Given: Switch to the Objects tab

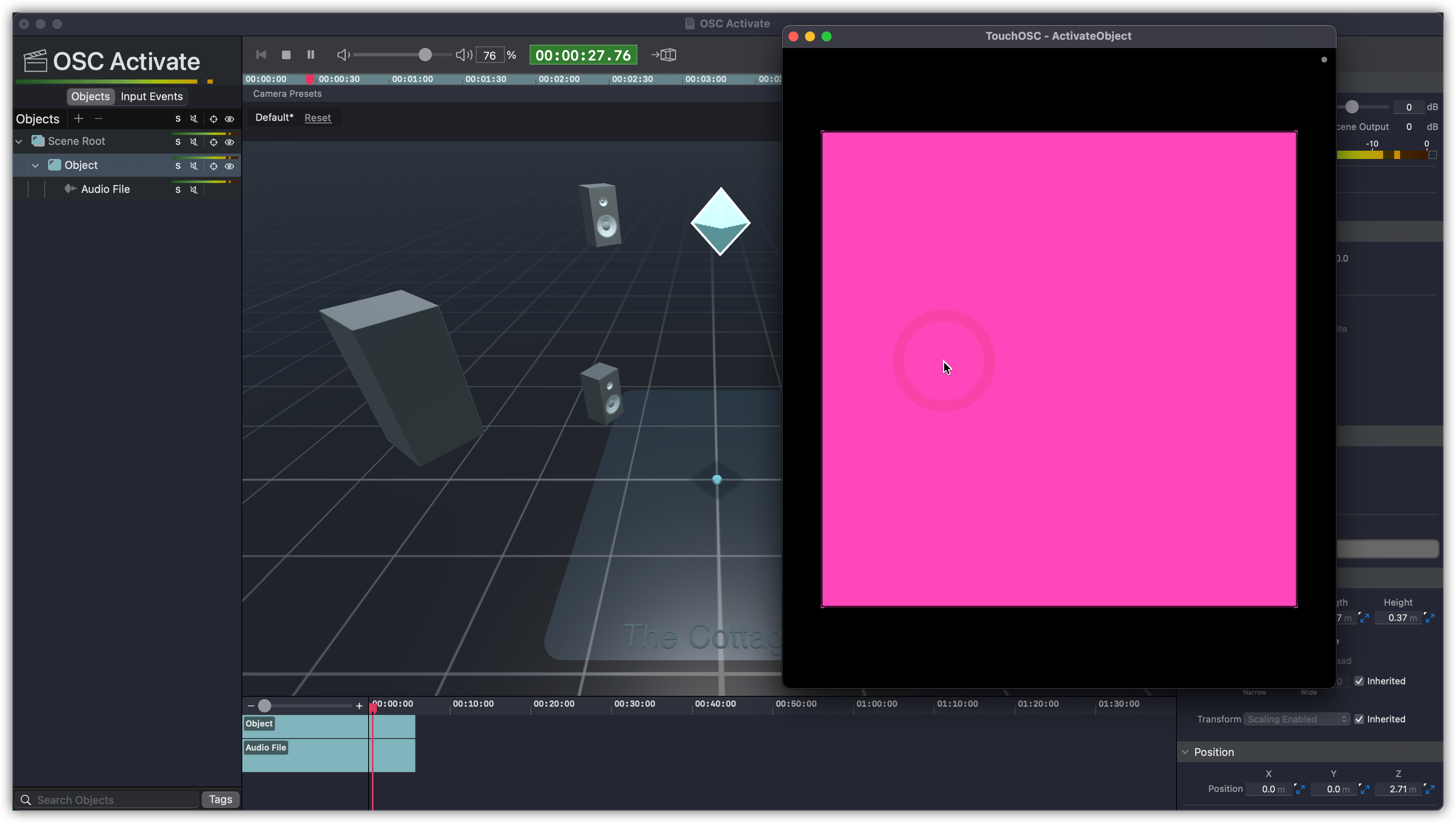Looking at the screenshot, I should point(90,96).
